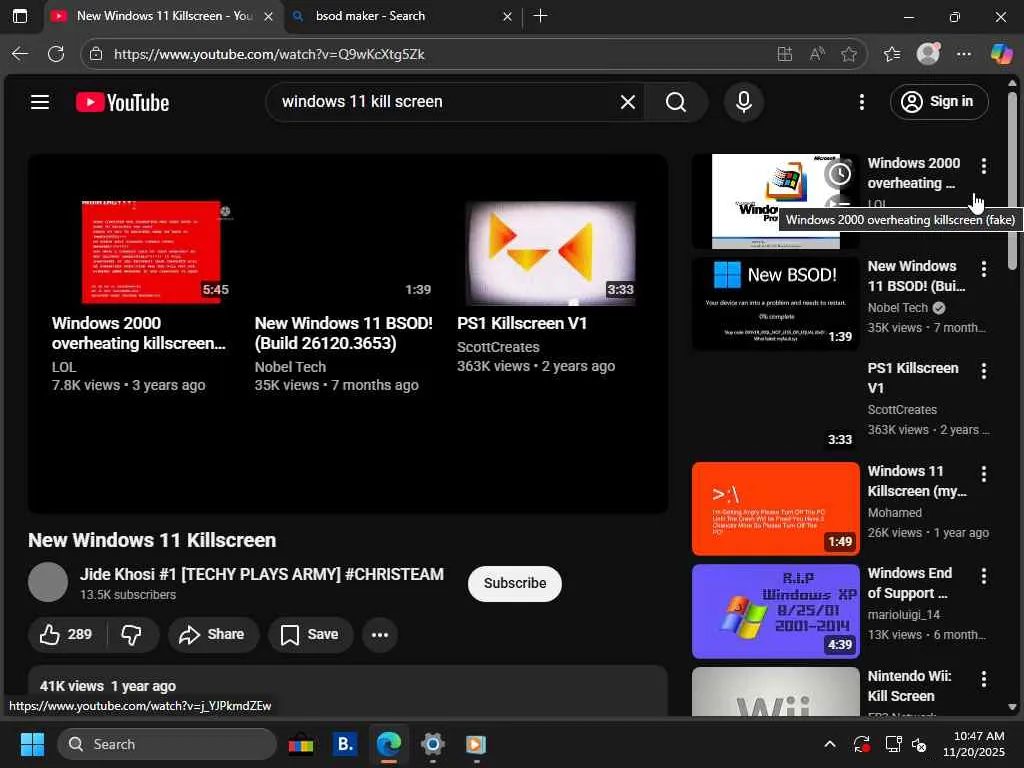The image size is (1024, 768).
Task: Go back with the browser back arrow
Action: tap(20, 54)
